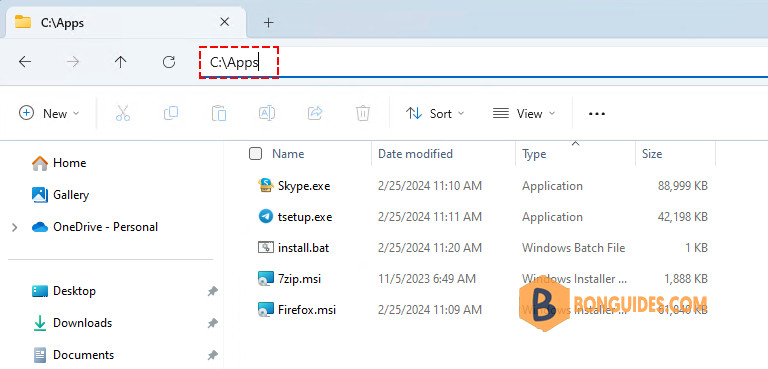The height and width of the screenshot is (369, 768).
Task: Select the C:\Apps tab
Action: (125, 23)
